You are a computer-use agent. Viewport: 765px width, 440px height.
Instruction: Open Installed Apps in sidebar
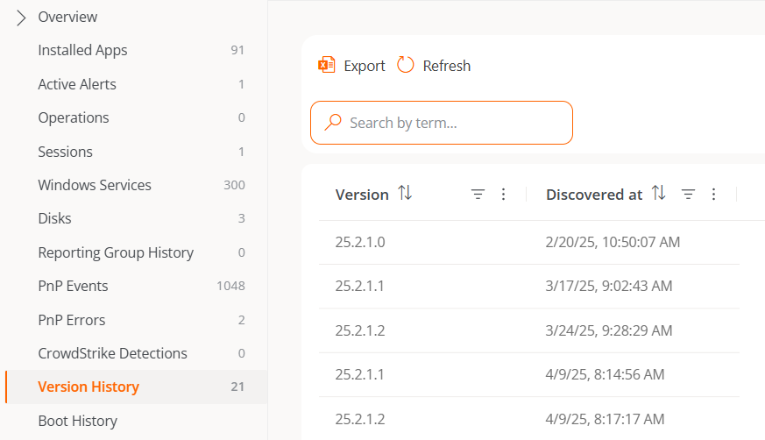click(x=83, y=50)
